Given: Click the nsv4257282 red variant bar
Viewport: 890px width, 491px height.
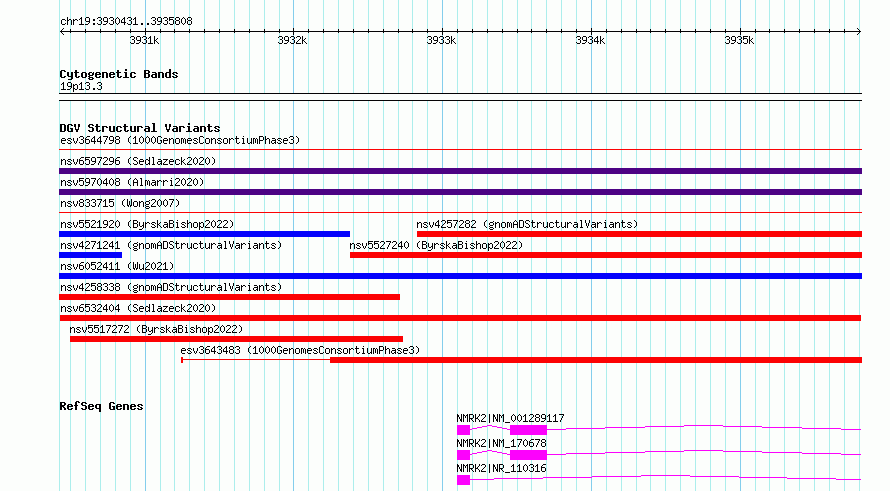Looking at the screenshot, I should coord(639,234).
